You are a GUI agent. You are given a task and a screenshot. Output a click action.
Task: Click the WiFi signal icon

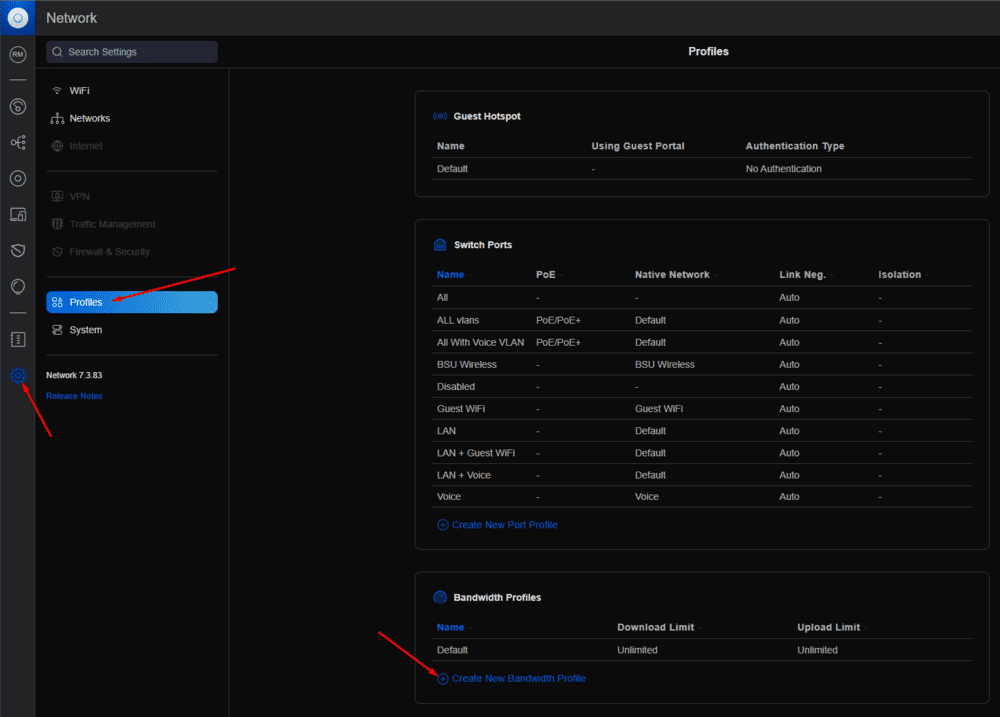point(57,91)
